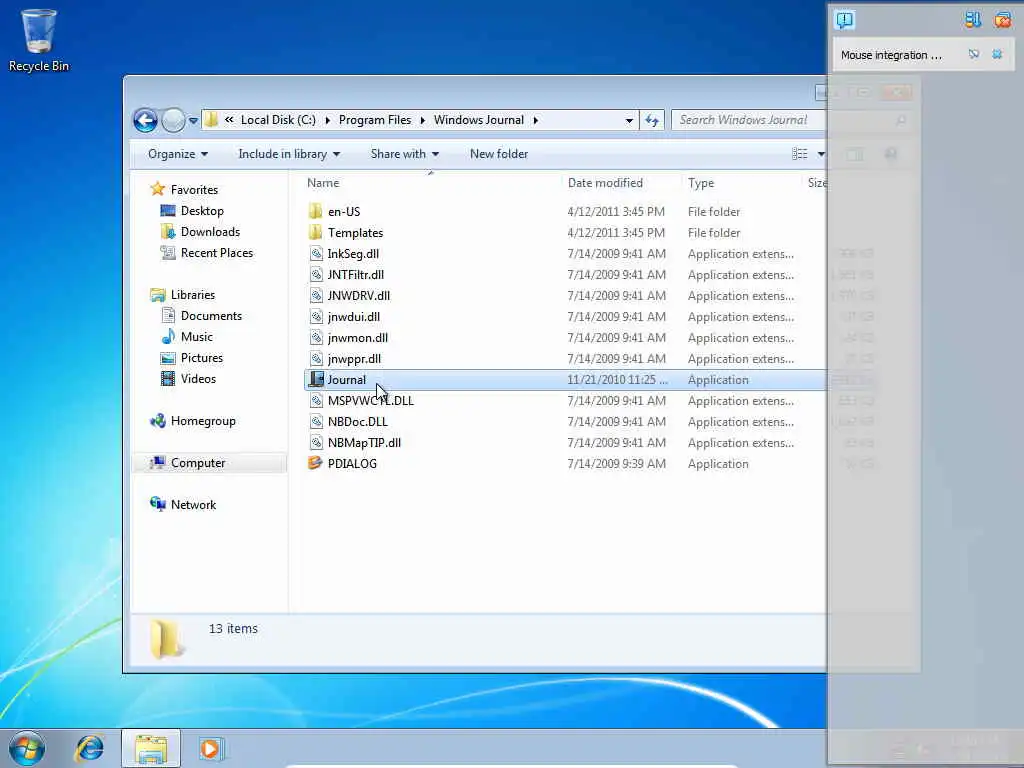Select Libraries in the navigation pane
Viewport: 1024px width, 768px height.
pyautogui.click(x=193, y=295)
